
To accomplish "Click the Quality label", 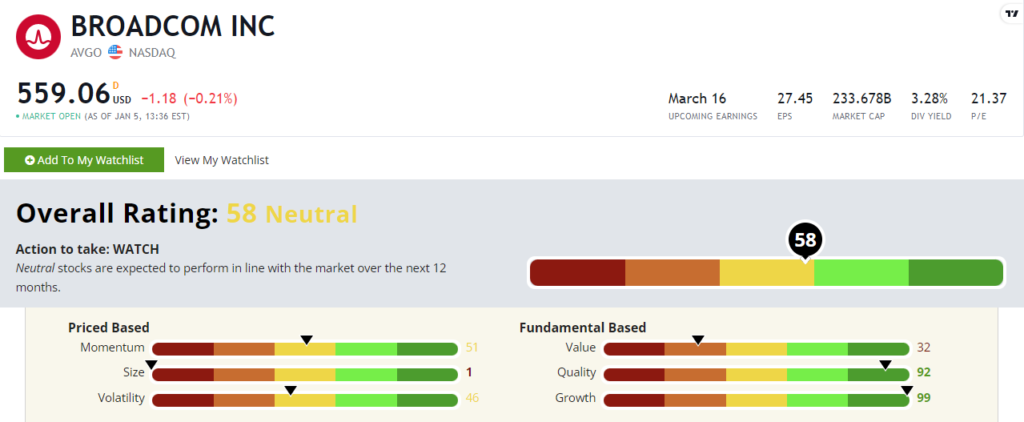I will tap(576, 373).
